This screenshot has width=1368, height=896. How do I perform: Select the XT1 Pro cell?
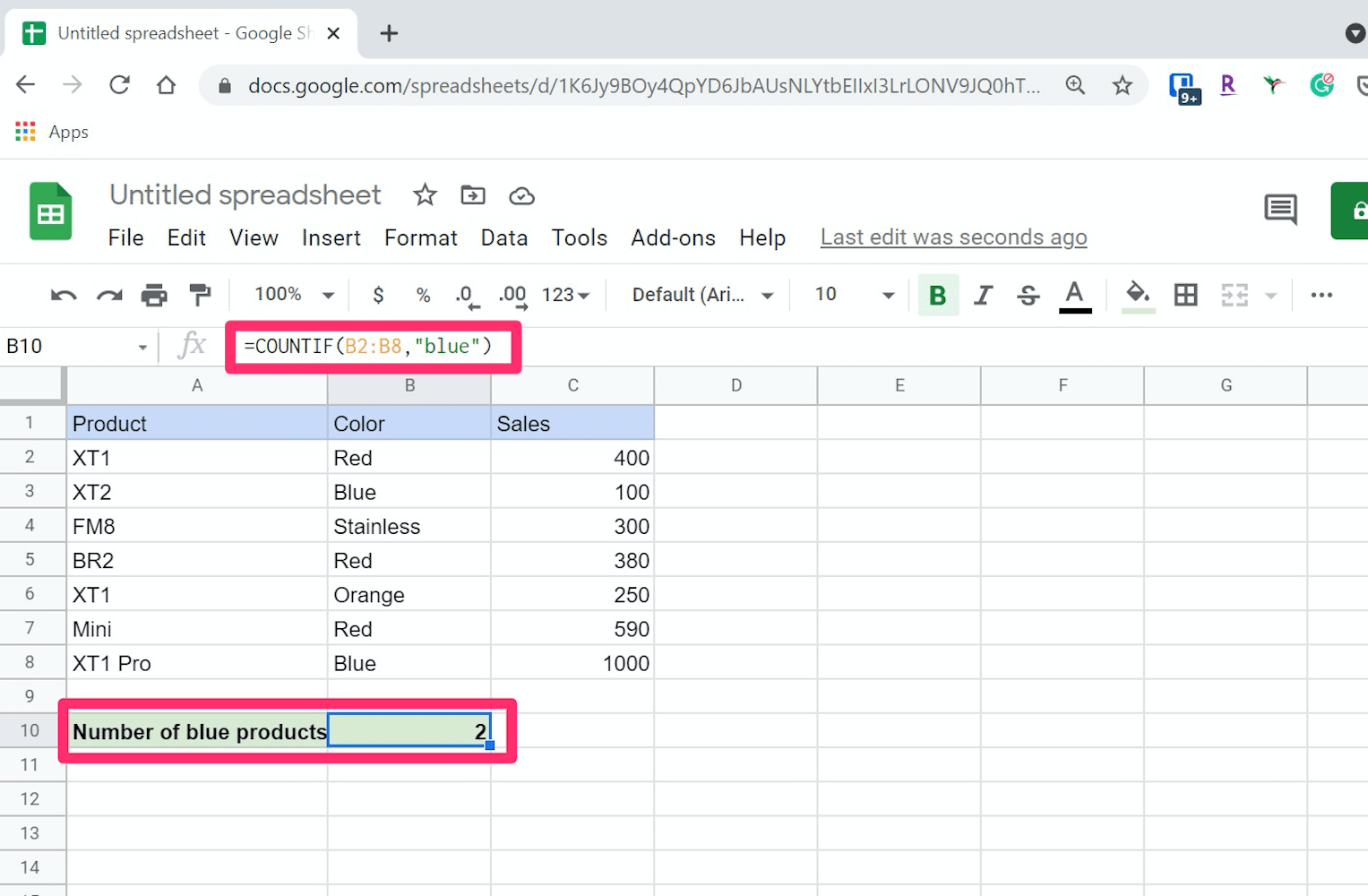197,663
